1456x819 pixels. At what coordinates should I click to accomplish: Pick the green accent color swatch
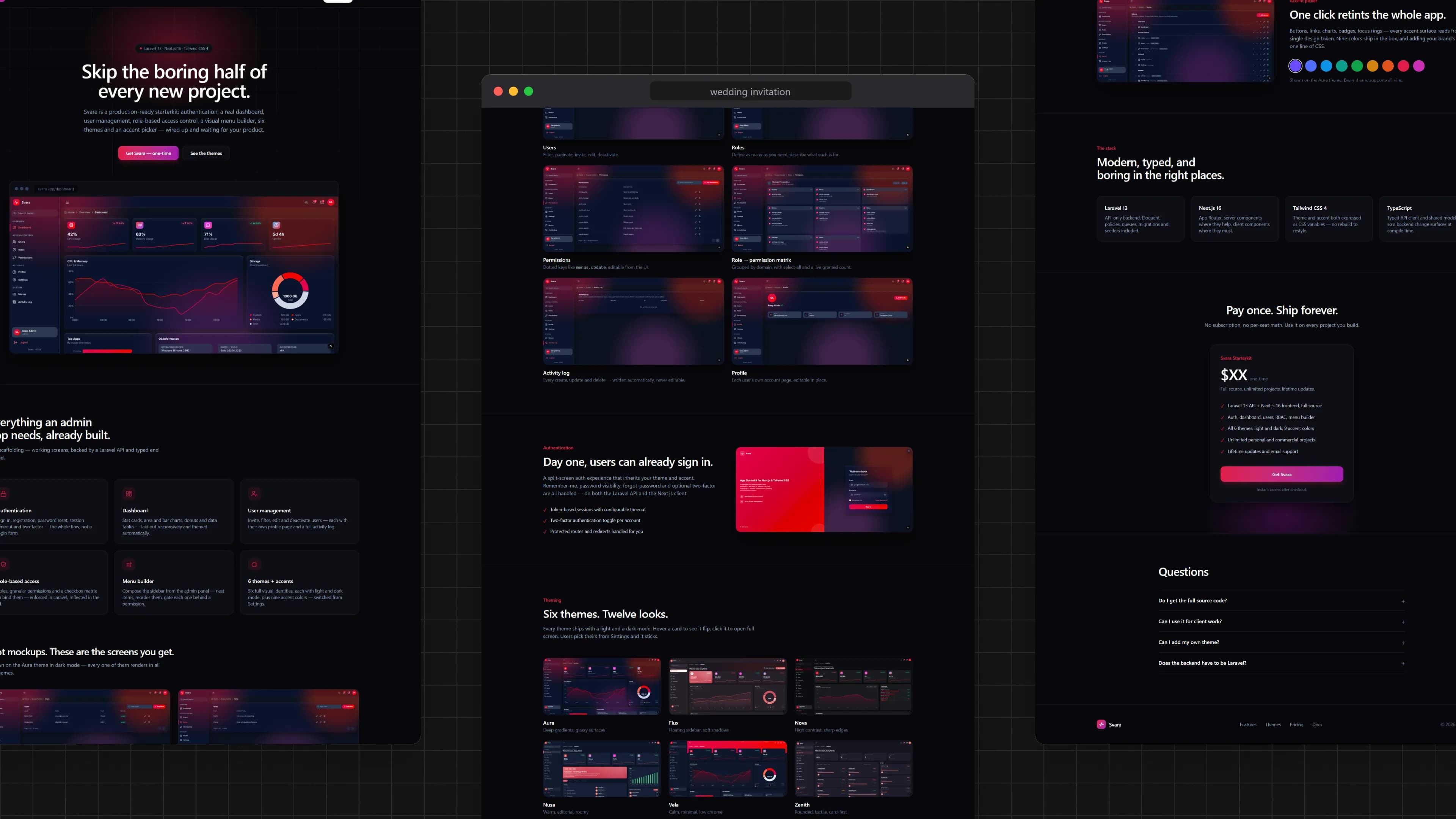point(1357,66)
